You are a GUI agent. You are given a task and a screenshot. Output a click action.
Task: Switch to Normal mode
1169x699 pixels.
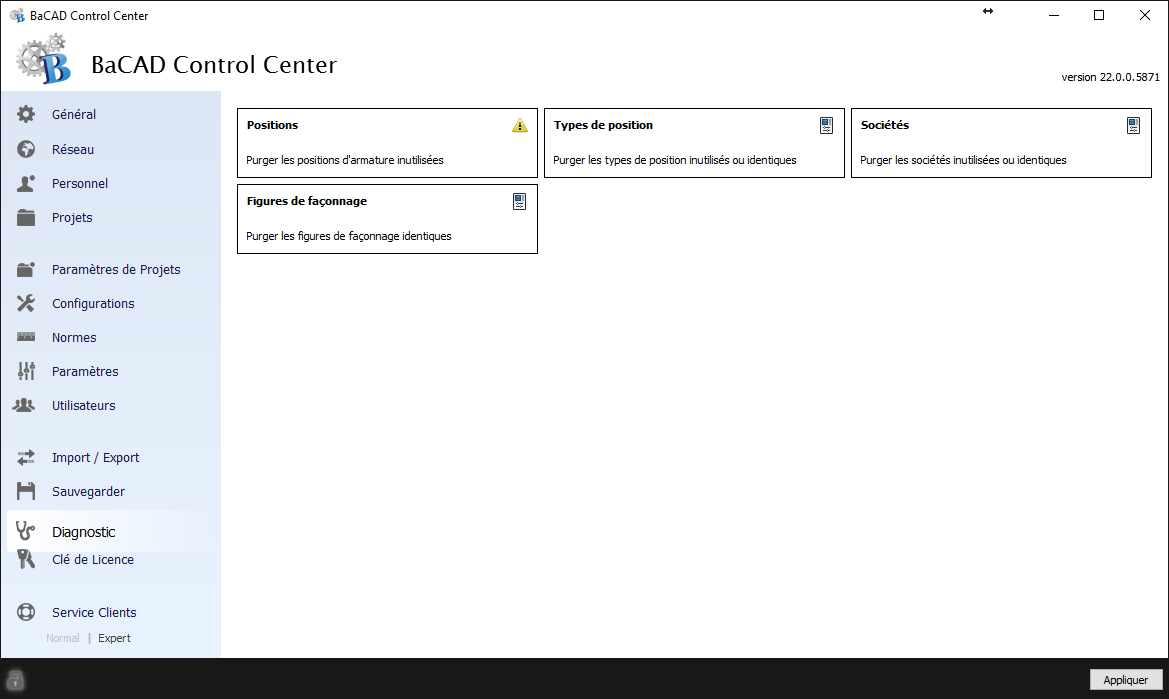(63, 638)
